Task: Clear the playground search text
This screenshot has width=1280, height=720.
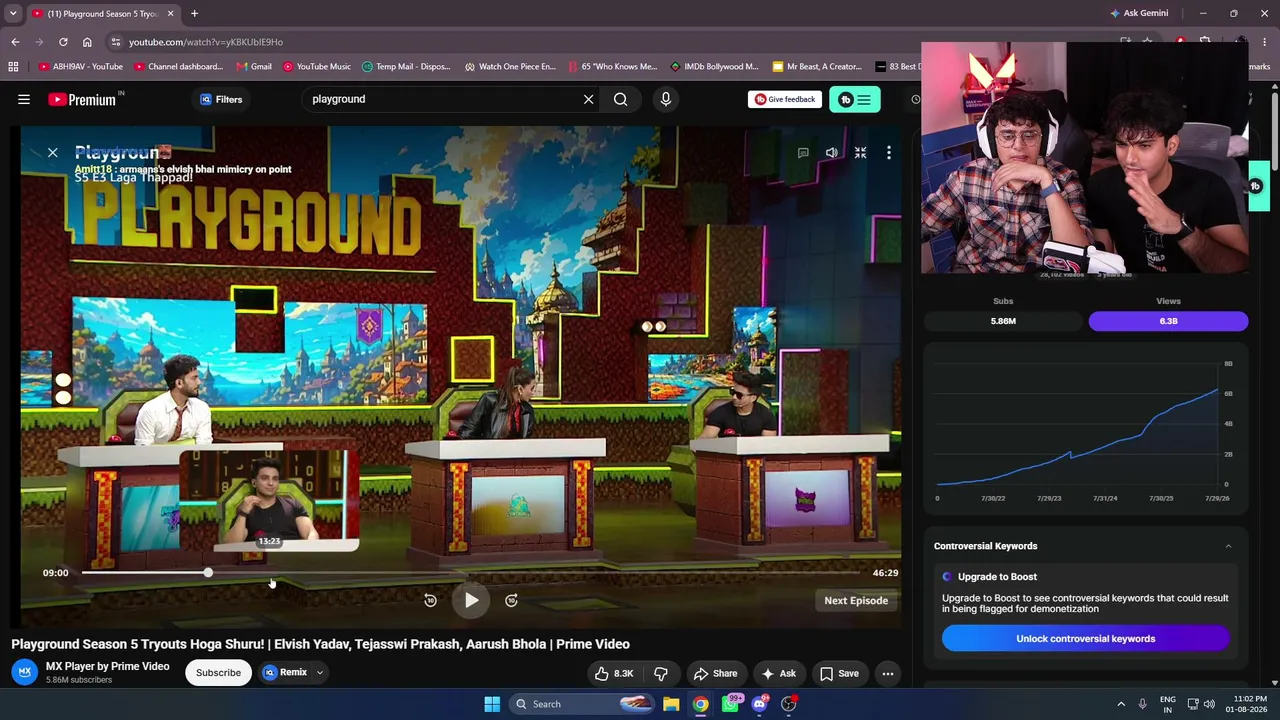Action: point(588,99)
